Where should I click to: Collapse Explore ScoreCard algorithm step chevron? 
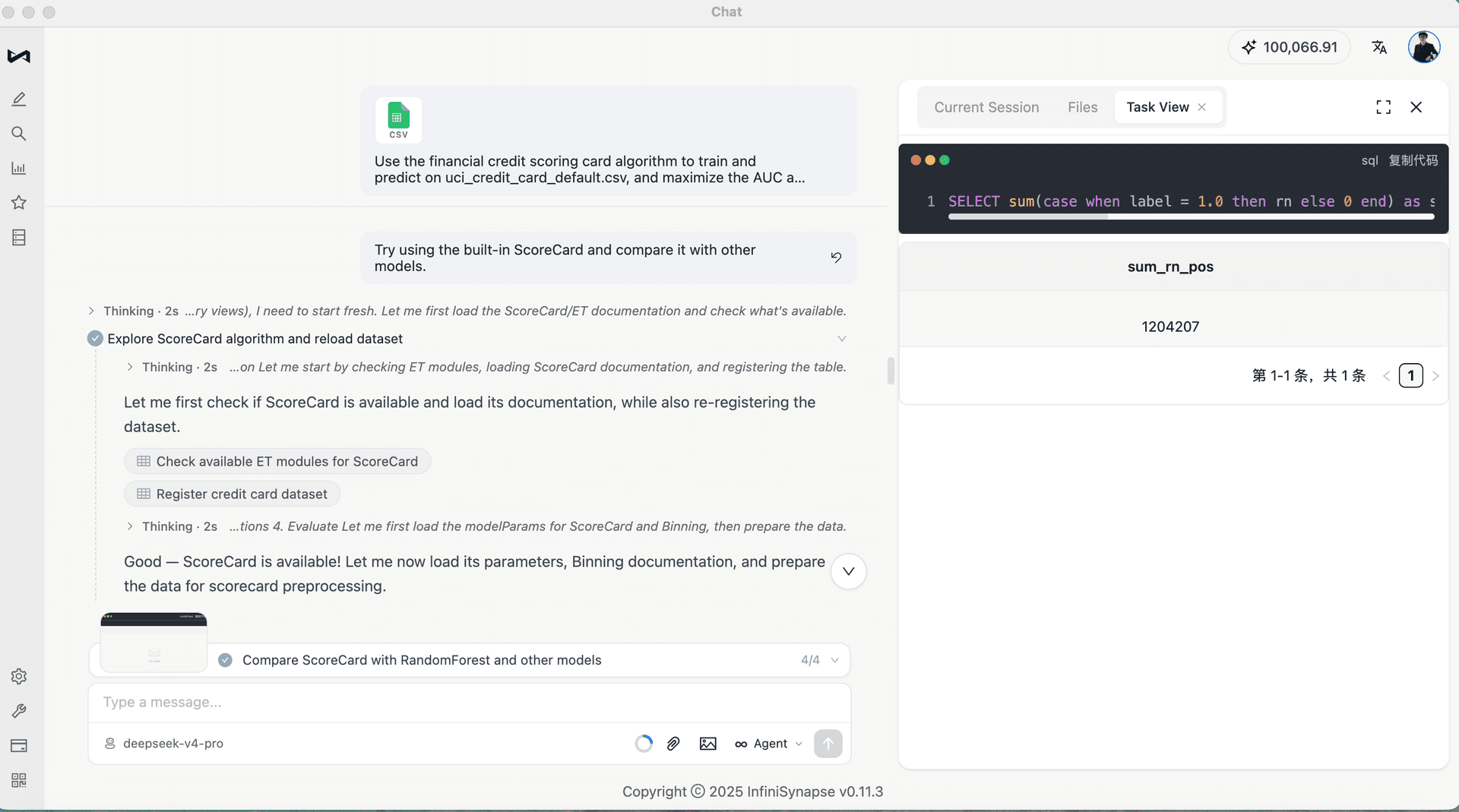click(x=841, y=339)
